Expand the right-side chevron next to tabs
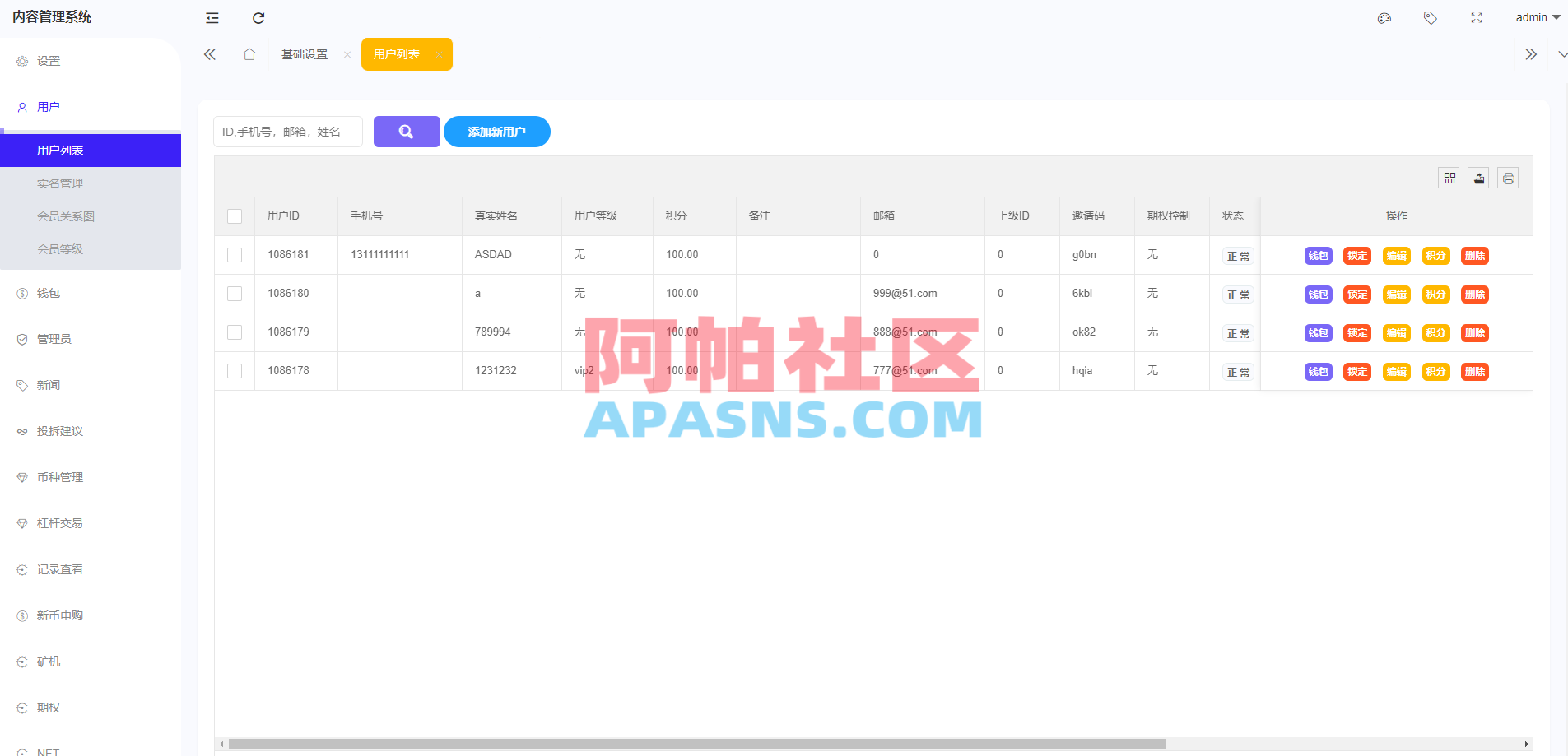The height and width of the screenshot is (756, 1568). coord(1530,53)
